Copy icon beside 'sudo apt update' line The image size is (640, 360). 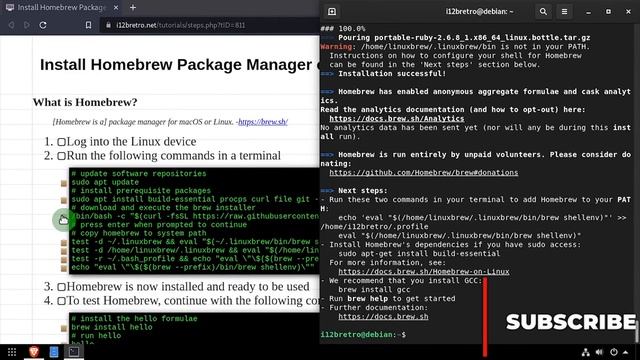[64, 183]
